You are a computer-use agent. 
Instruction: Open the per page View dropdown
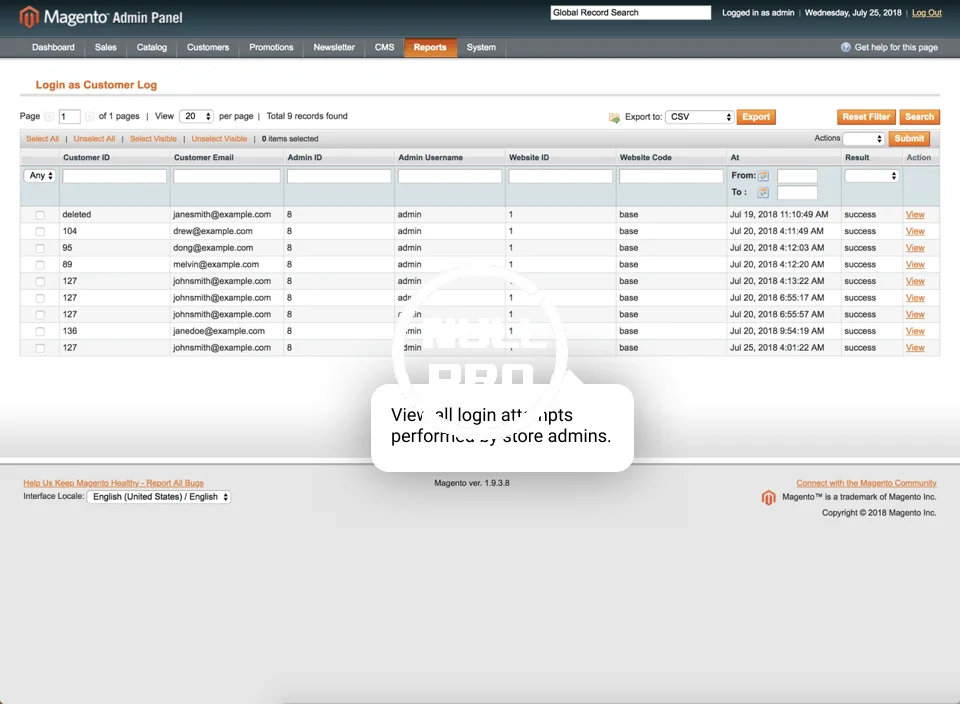[x=197, y=117]
